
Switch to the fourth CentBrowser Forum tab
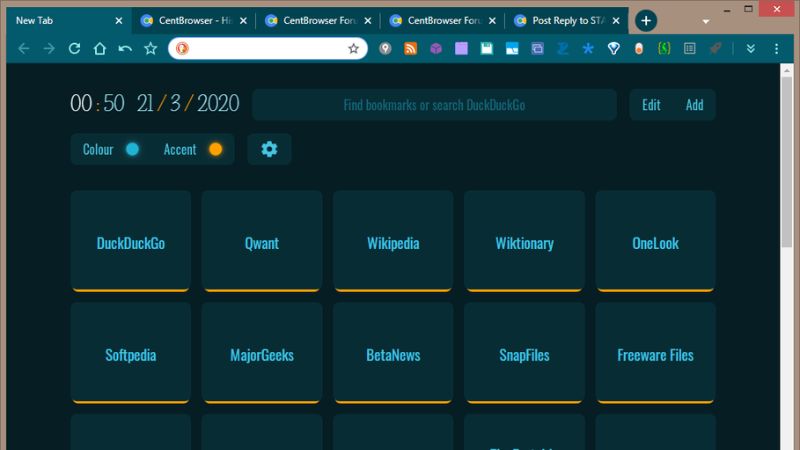coord(443,21)
